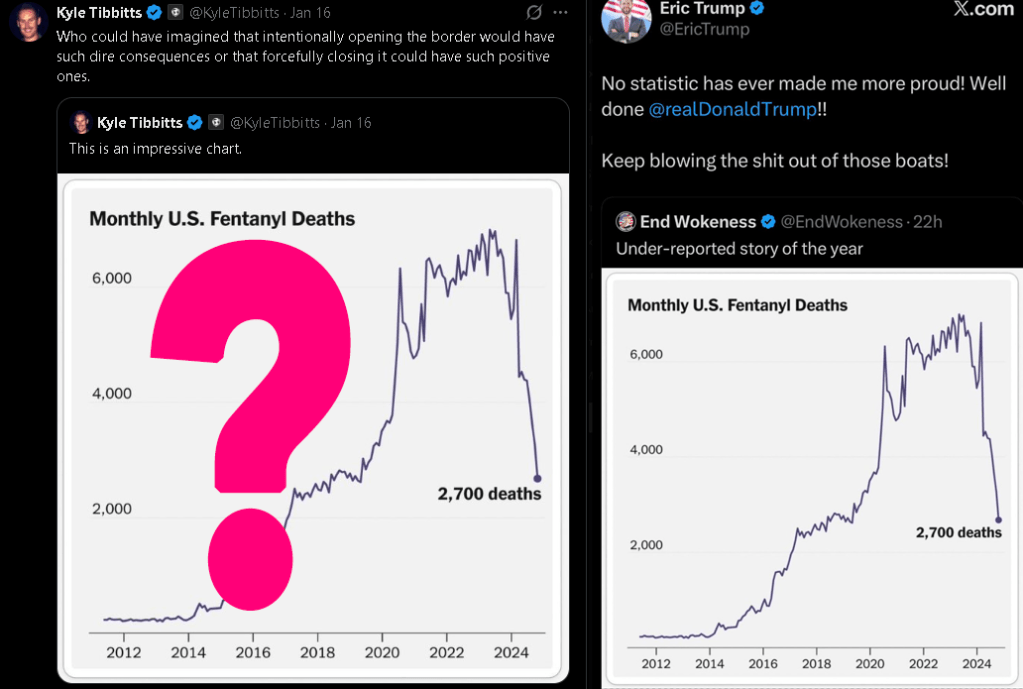Click the affiliation badge next to top Kyle Tibbitts checkmark
This screenshot has width=1023, height=689.
[x=174, y=13]
